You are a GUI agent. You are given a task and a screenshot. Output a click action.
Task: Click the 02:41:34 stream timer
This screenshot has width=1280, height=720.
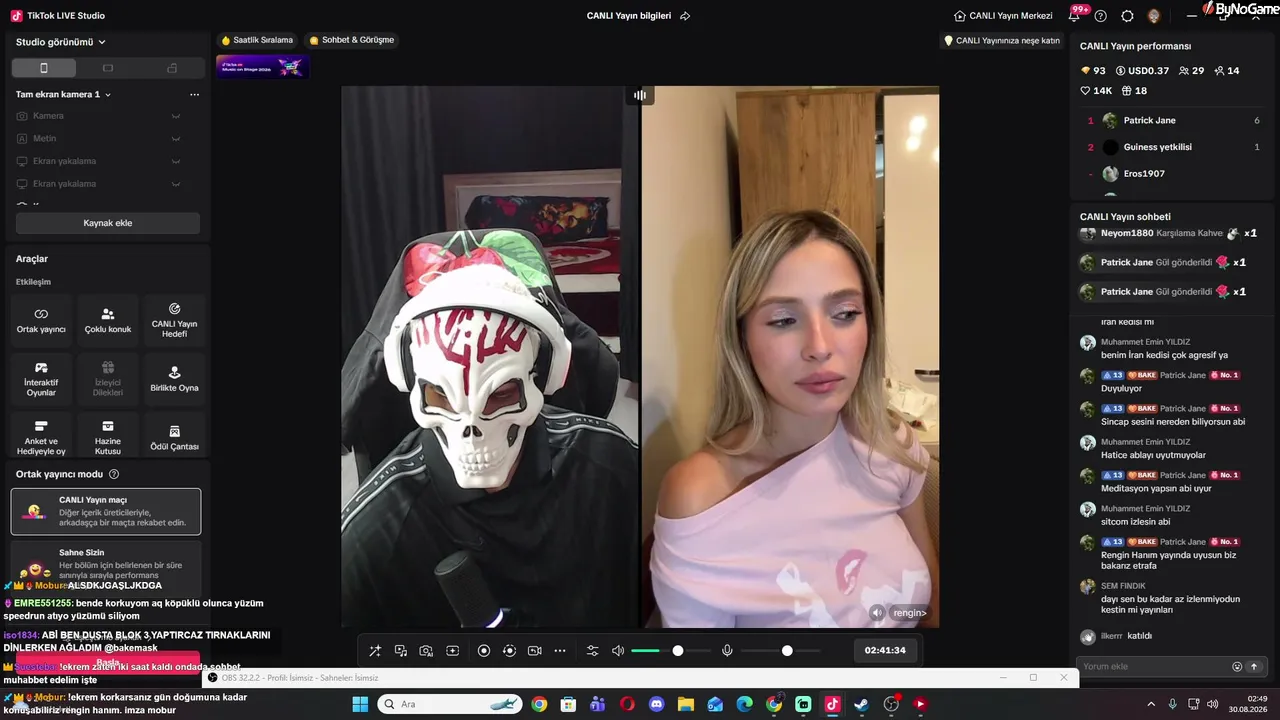click(885, 651)
